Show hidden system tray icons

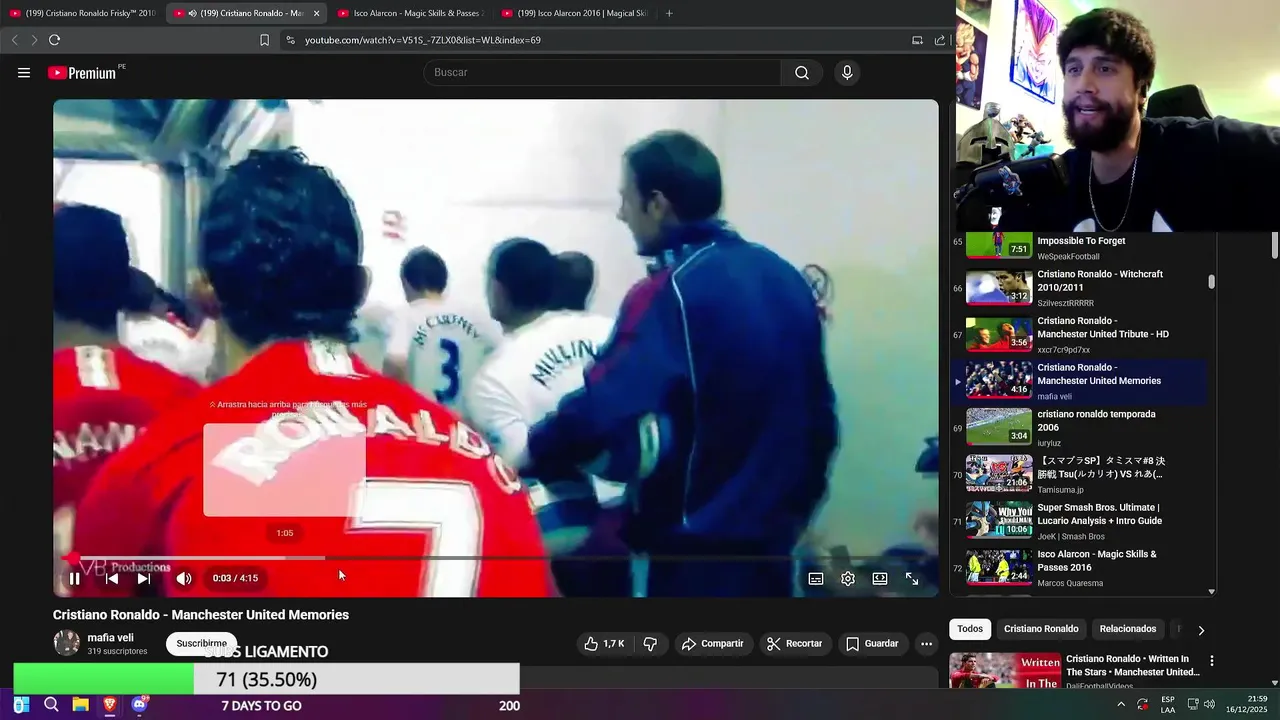point(1120,705)
